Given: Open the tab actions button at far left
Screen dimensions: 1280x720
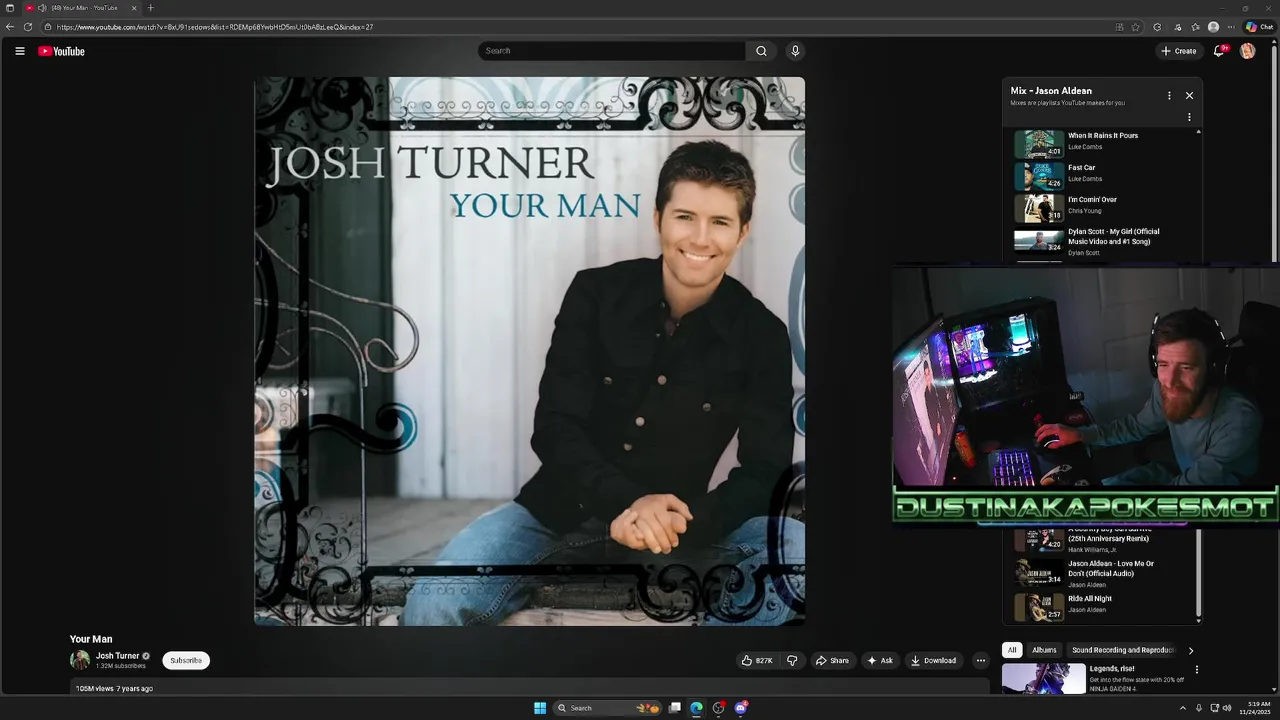Looking at the screenshot, I should (9, 8).
